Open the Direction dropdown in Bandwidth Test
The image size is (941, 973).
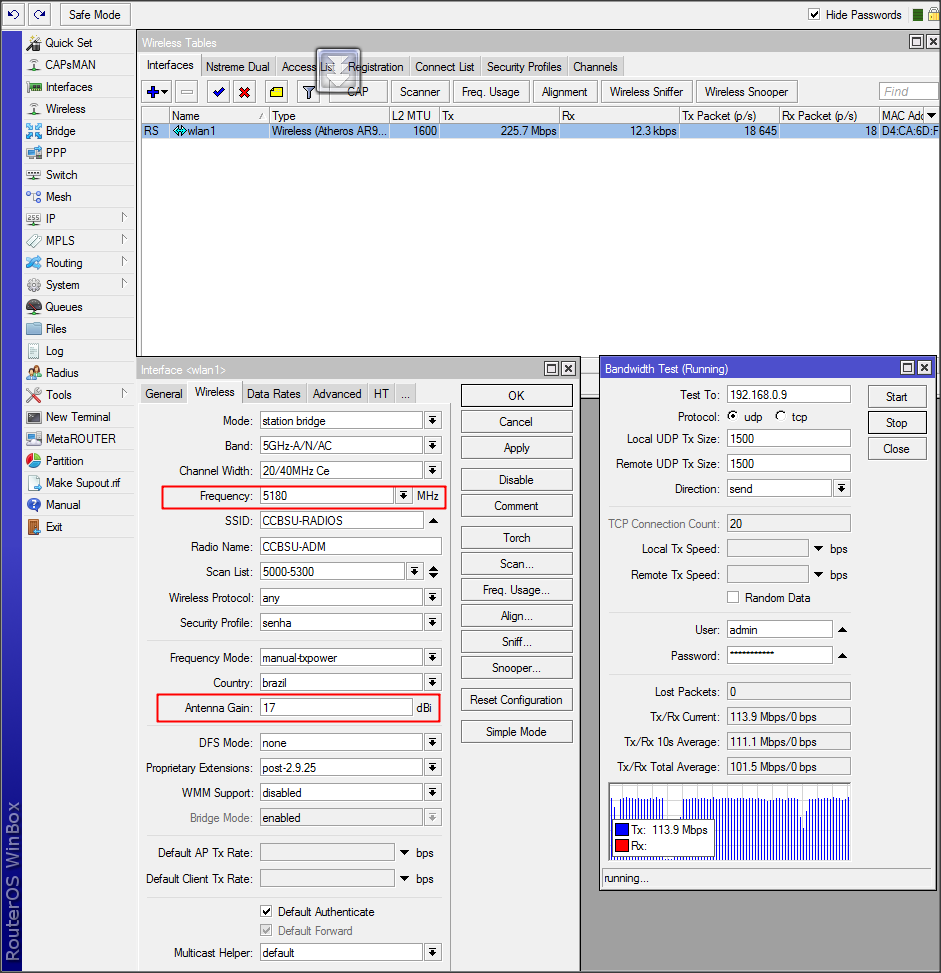[x=842, y=489]
